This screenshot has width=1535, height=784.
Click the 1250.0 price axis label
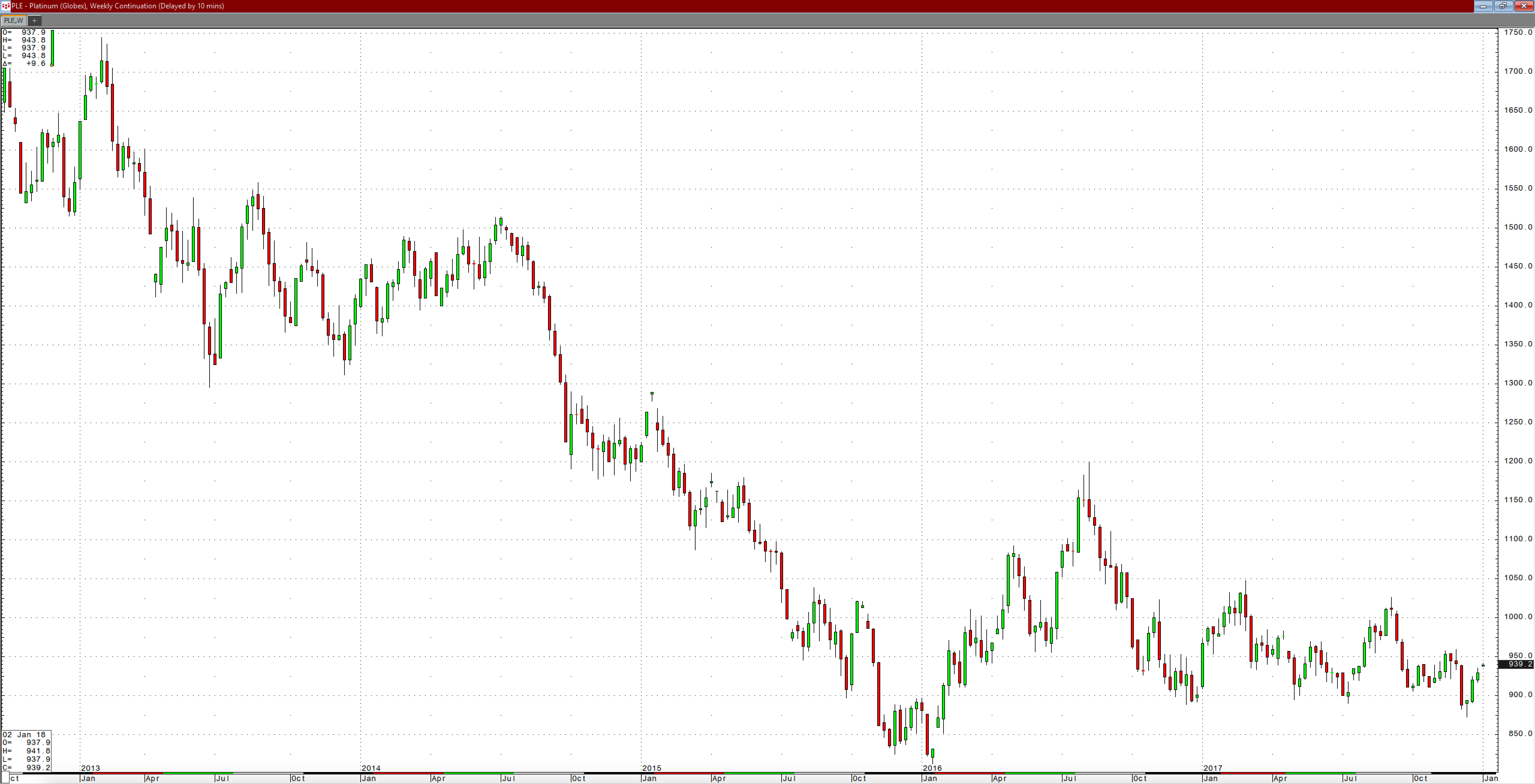[1518, 422]
